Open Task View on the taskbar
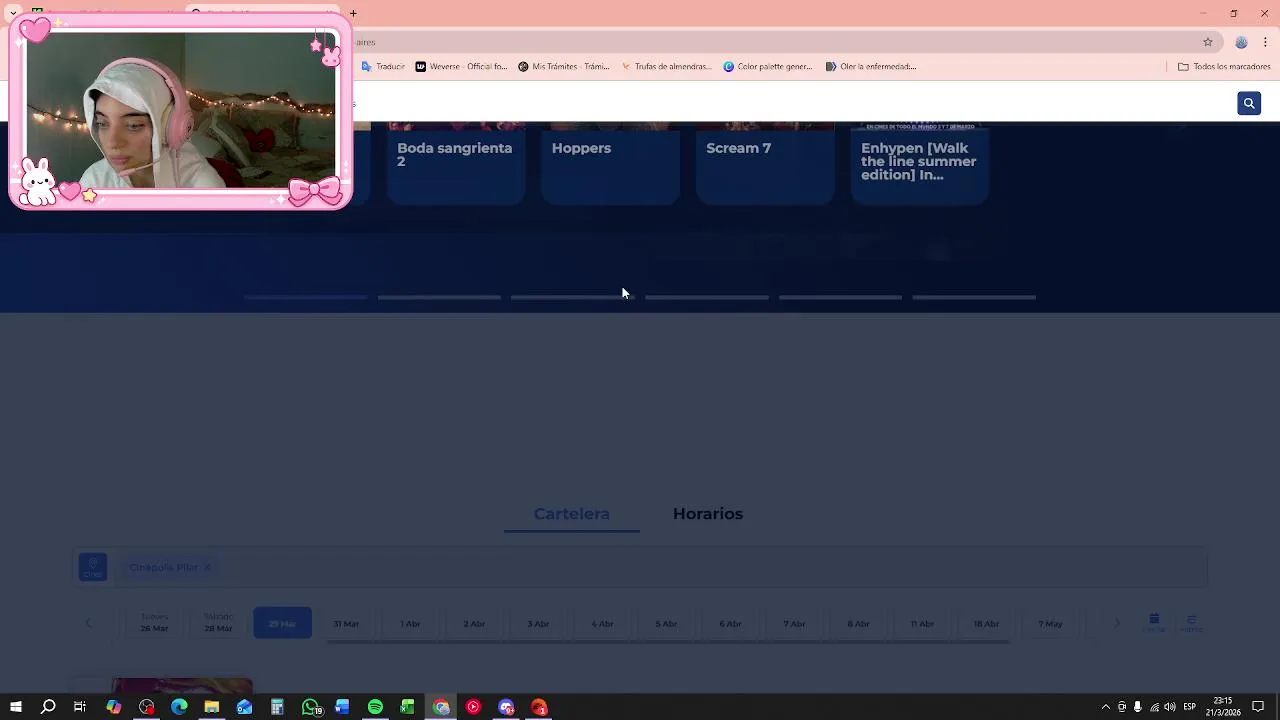Viewport: 1280px width, 720px height. pos(80,707)
